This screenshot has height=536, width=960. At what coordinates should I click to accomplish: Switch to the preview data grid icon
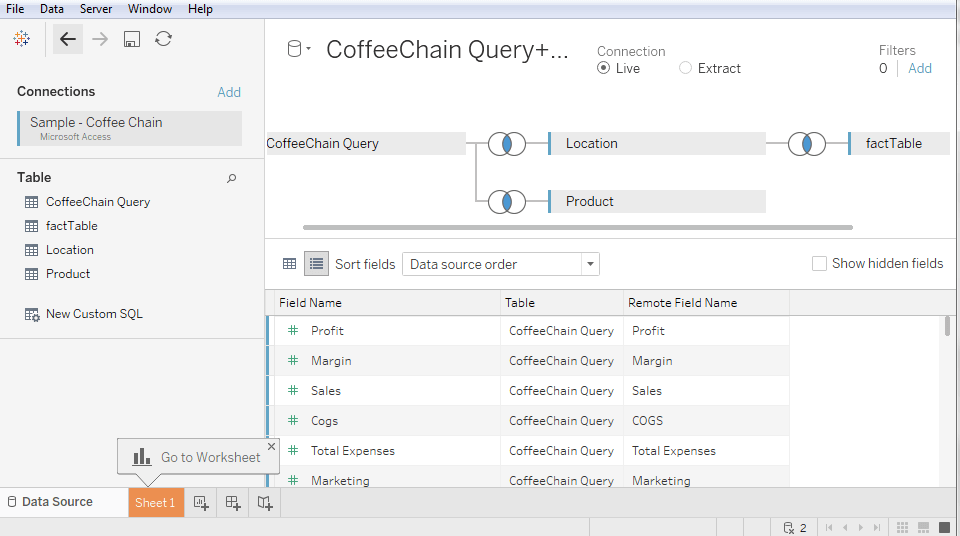tap(290, 264)
